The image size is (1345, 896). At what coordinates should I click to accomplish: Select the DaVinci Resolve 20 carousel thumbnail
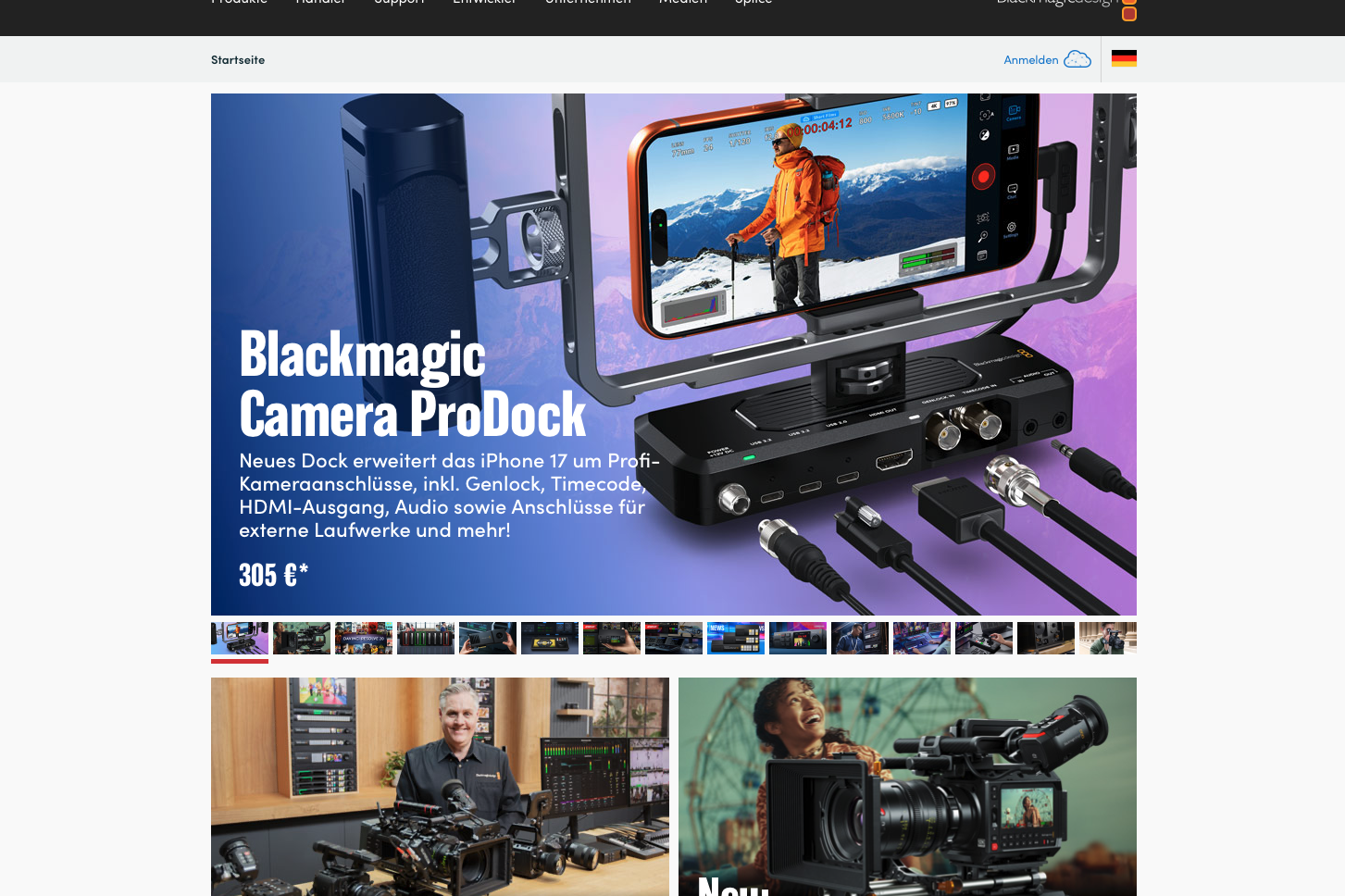point(364,638)
